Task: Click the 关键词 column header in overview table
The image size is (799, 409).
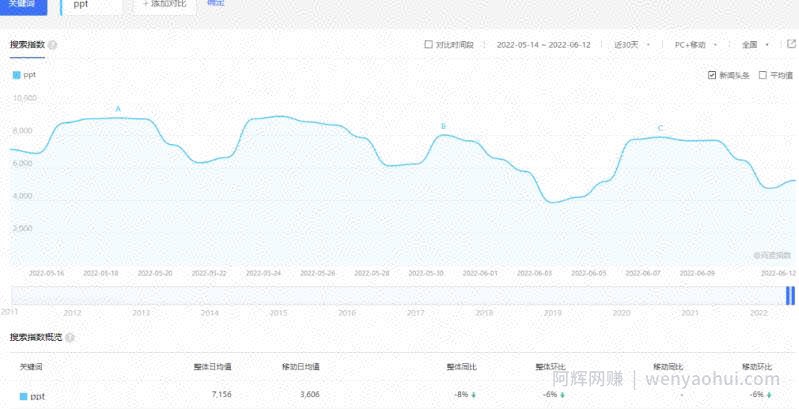Action: pyautogui.click(x=31, y=367)
